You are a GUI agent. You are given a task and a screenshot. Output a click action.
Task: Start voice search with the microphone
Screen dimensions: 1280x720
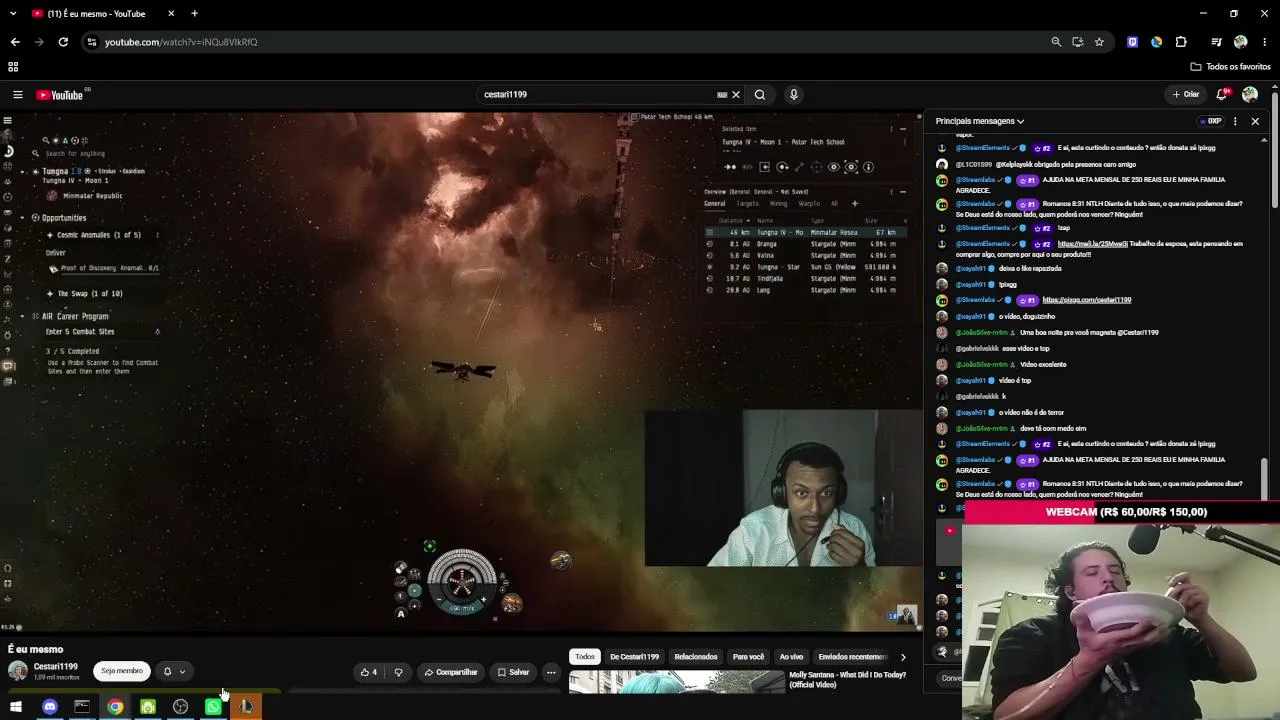[x=794, y=95]
